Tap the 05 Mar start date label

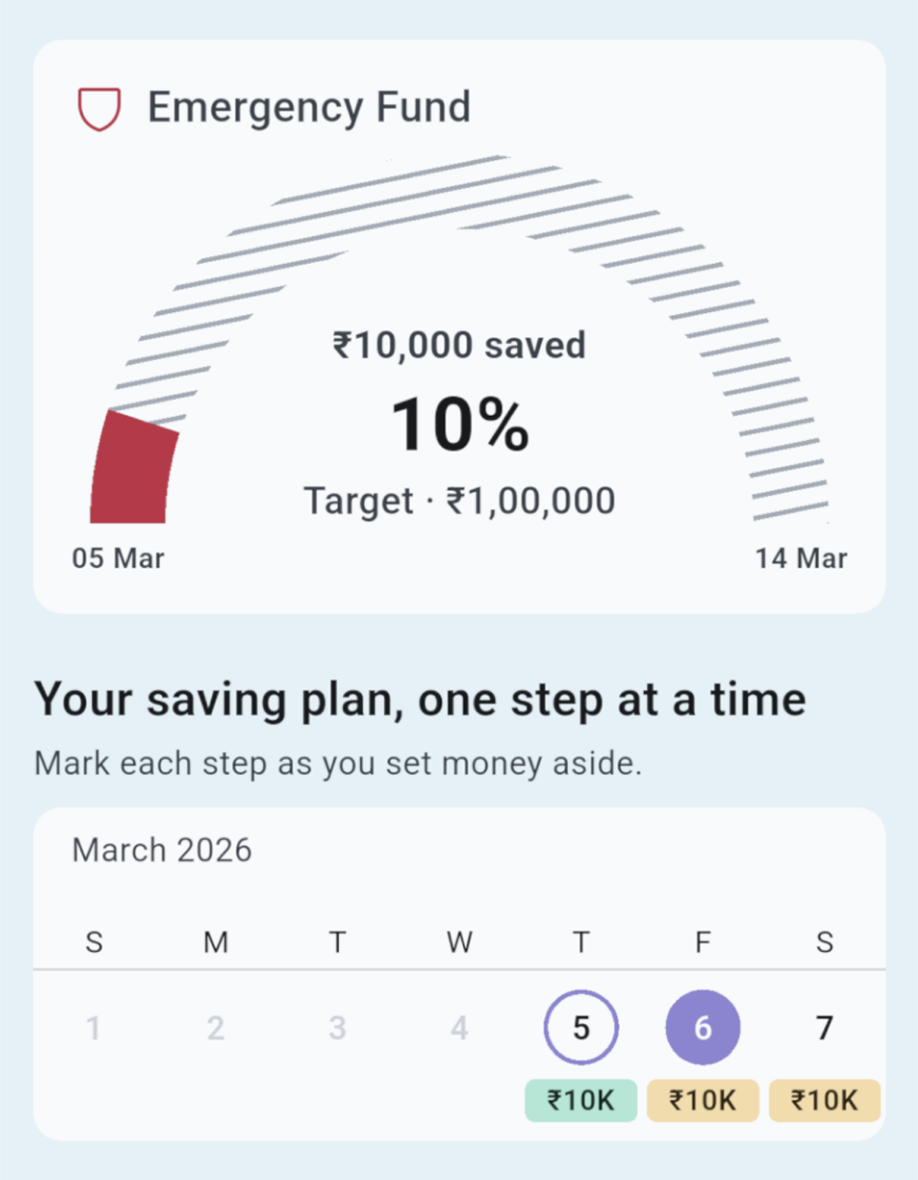[x=118, y=558]
